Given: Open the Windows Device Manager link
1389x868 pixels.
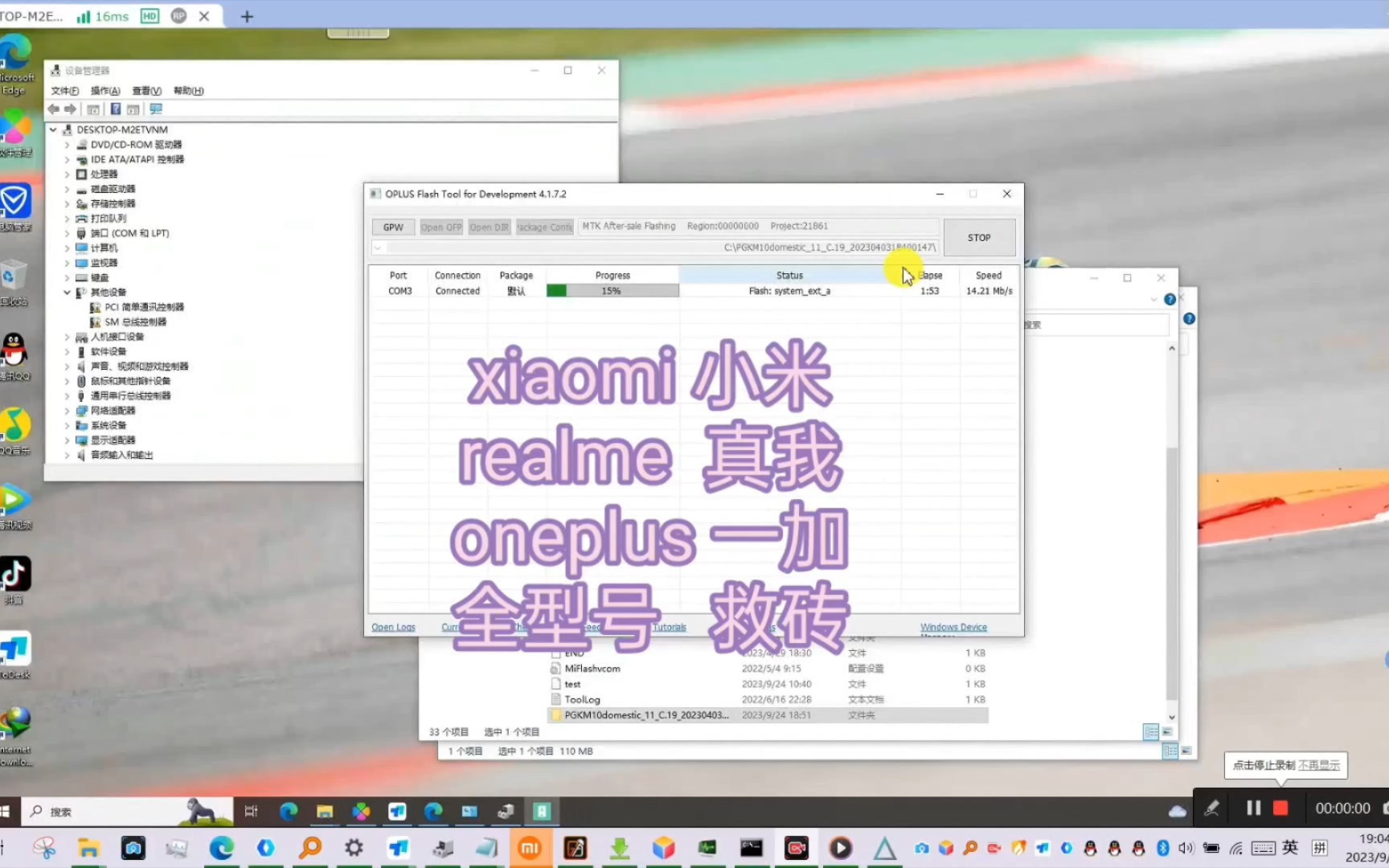Looking at the screenshot, I should point(953,627).
